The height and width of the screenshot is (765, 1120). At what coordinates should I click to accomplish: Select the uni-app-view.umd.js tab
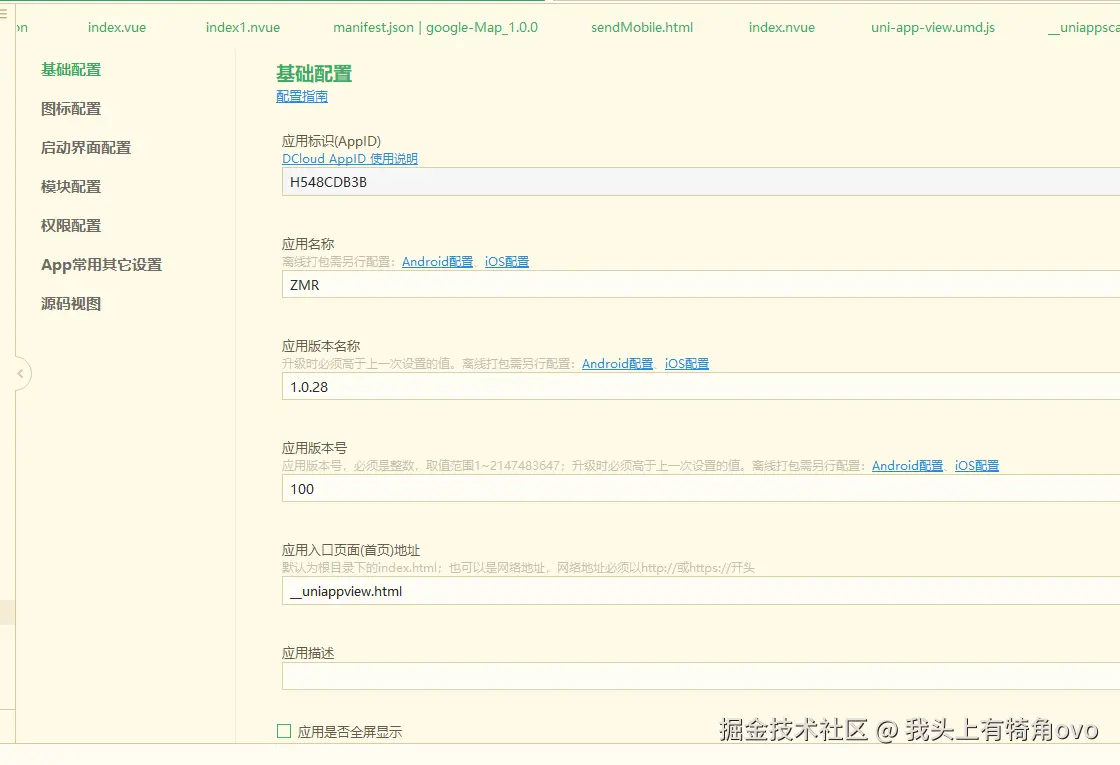click(x=933, y=27)
